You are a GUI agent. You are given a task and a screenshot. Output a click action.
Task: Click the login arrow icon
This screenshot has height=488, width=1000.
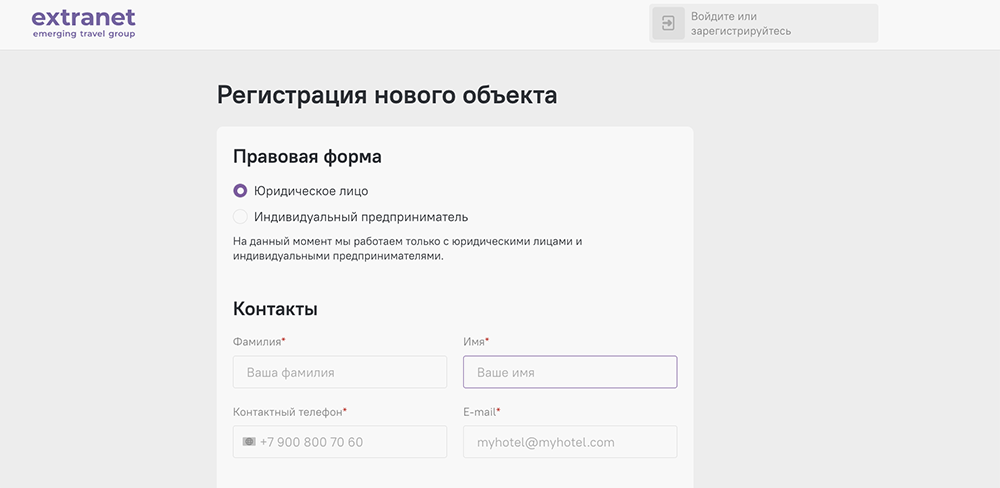(668, 23)
